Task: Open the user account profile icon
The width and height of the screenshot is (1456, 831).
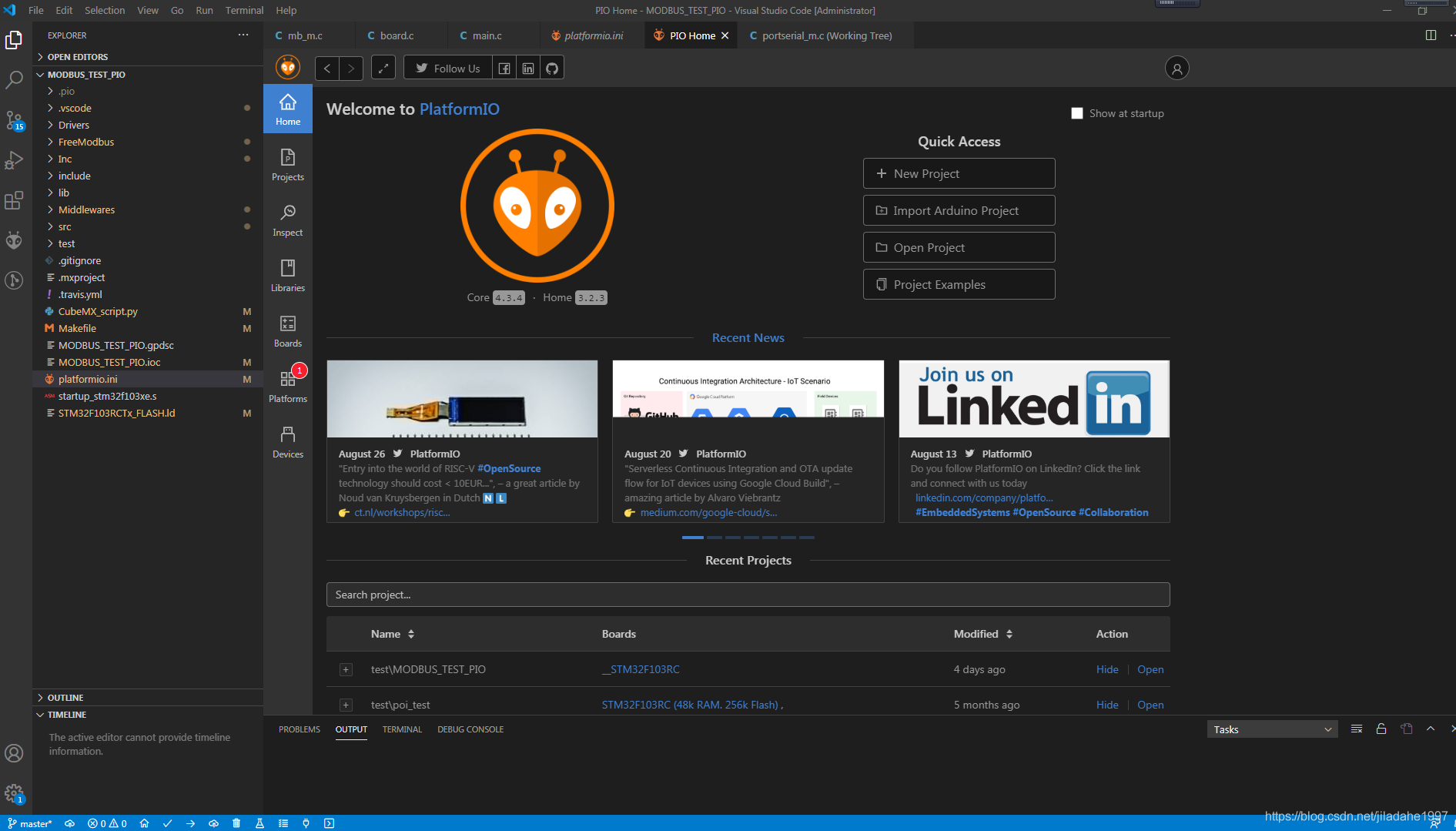Action: pyautogui.click(x=1177, y=68)
